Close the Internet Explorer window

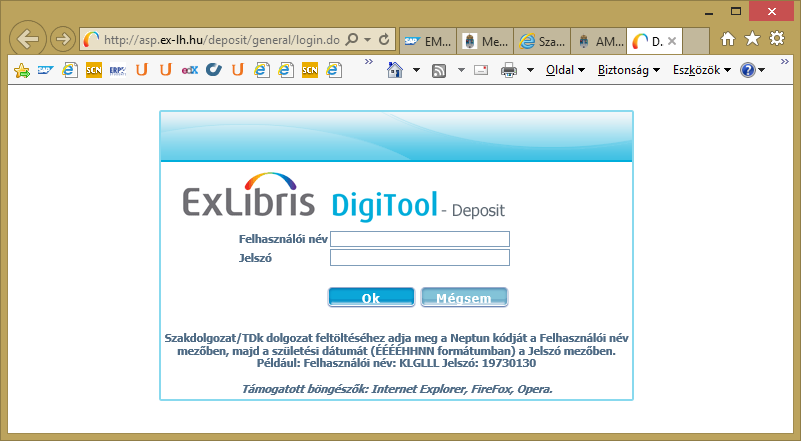[x=771, y=11]
